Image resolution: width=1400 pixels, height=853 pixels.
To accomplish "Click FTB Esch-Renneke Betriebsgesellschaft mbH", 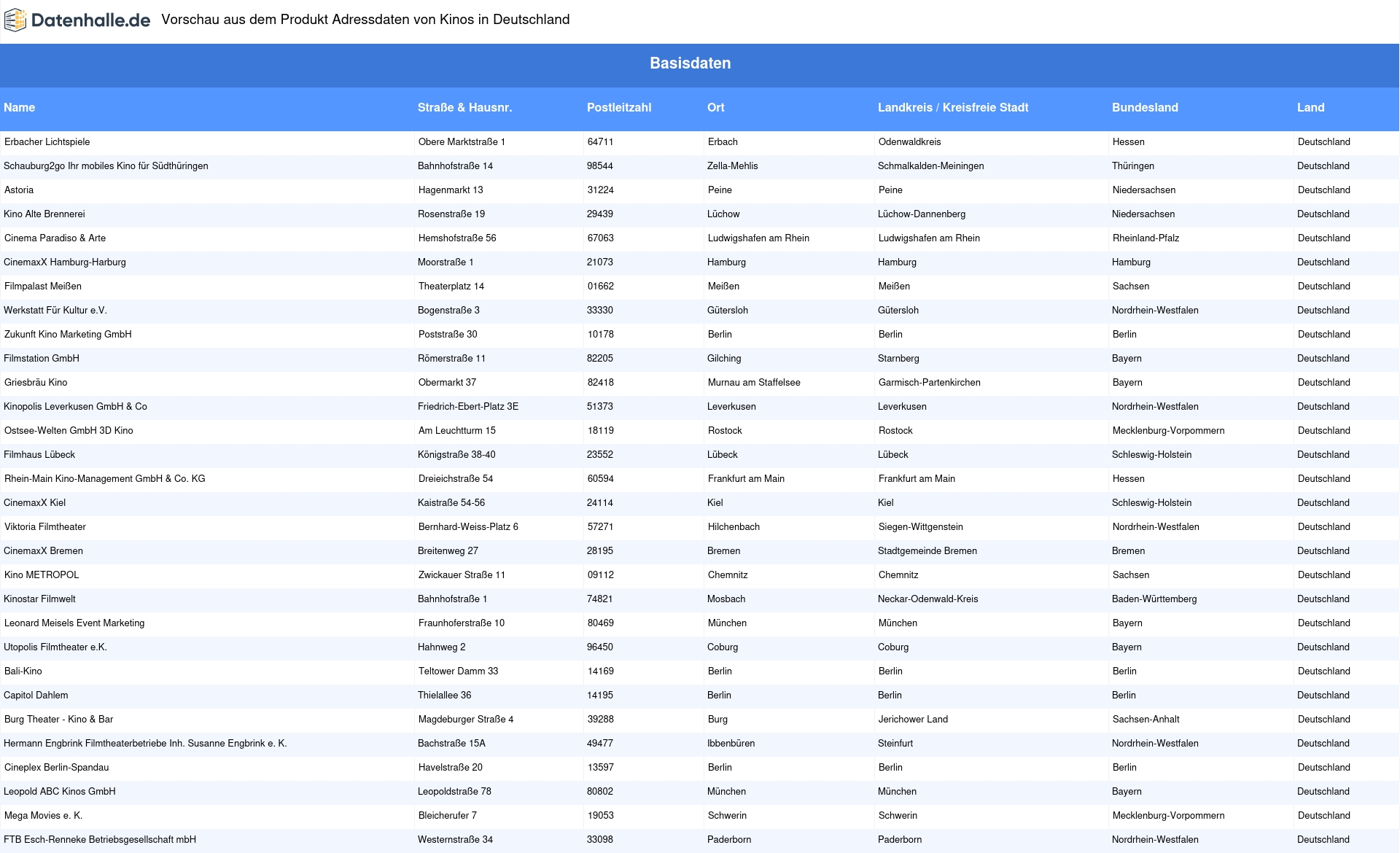I will pos(100,840).
